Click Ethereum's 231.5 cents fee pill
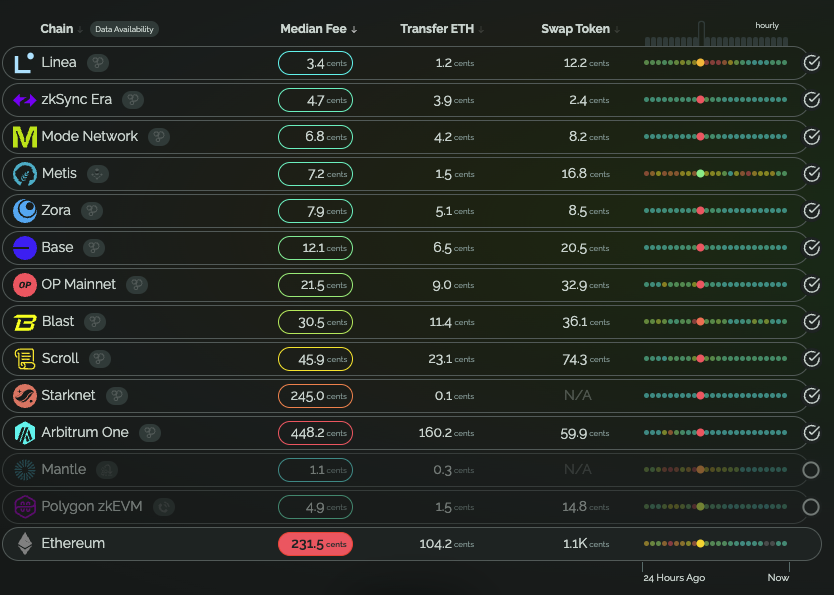 (315, 544)
